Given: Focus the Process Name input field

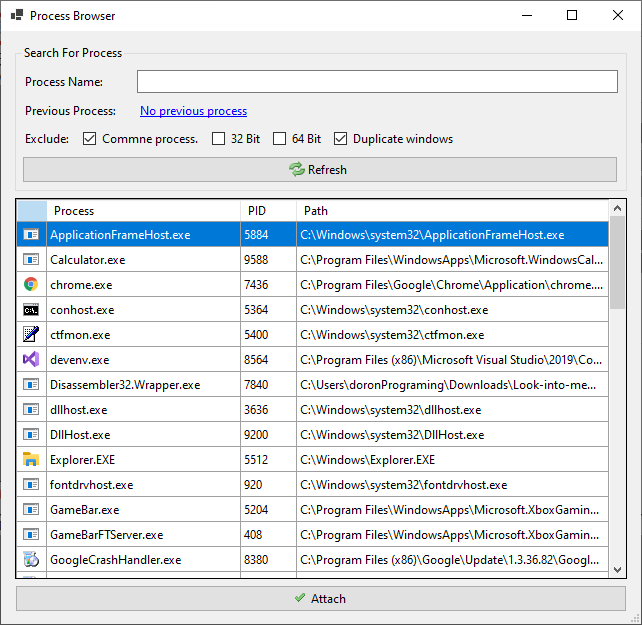Looking at the screenshot, I should [x=377, y=82].
